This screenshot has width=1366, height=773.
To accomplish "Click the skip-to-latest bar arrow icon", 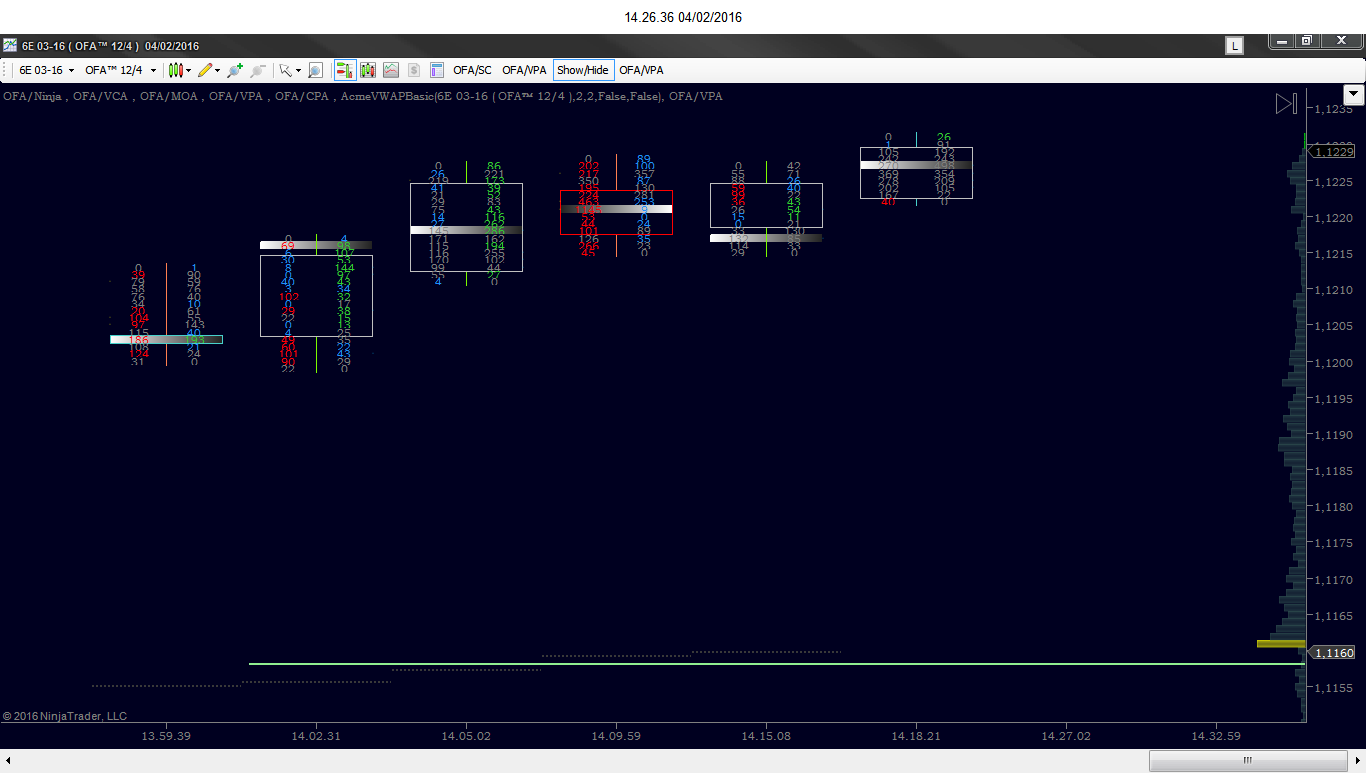I will coord(1286,103).
